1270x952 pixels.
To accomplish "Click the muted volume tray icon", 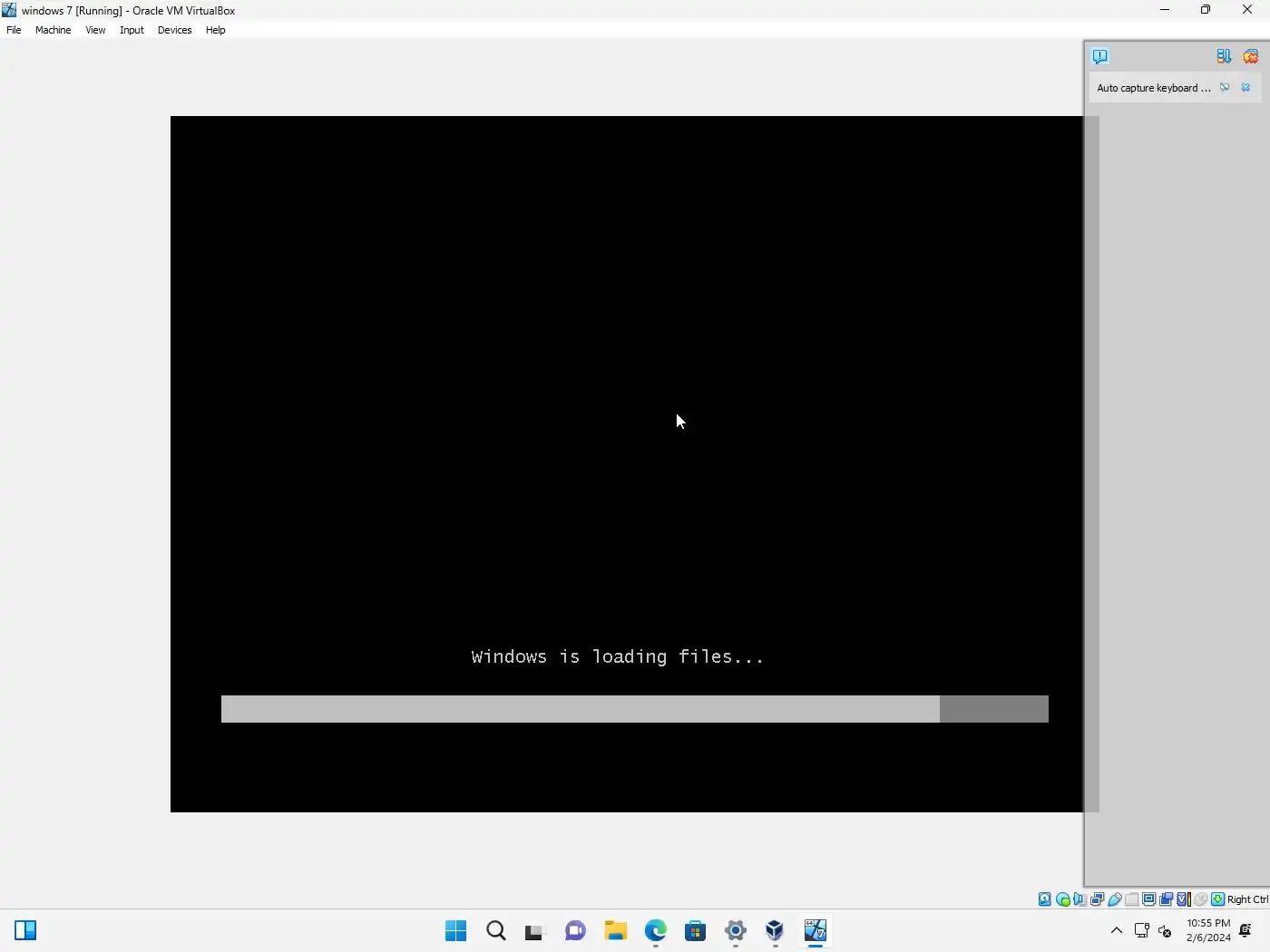I will (x=1165, y=931).
